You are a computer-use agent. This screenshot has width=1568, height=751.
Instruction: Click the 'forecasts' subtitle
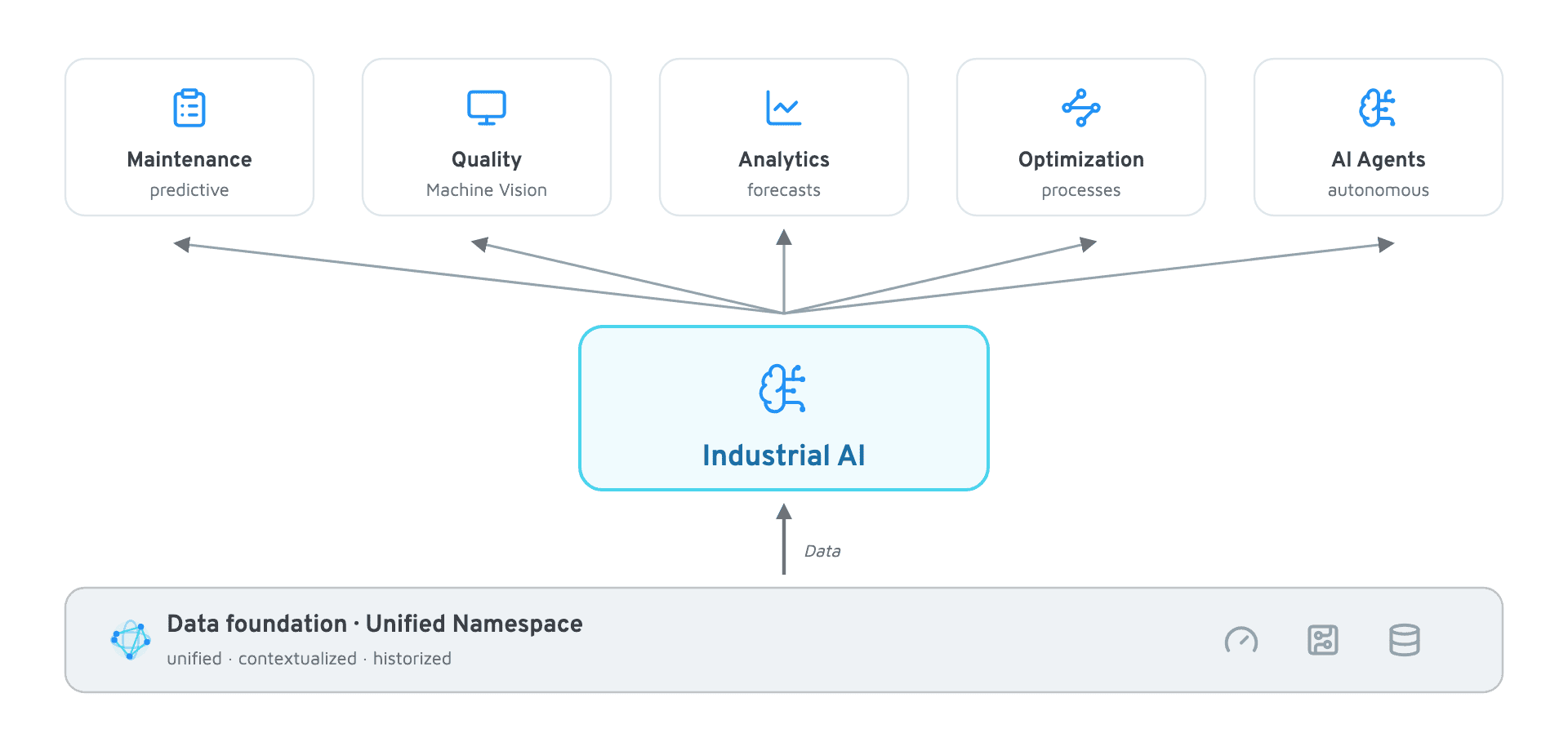click(784, 190)
